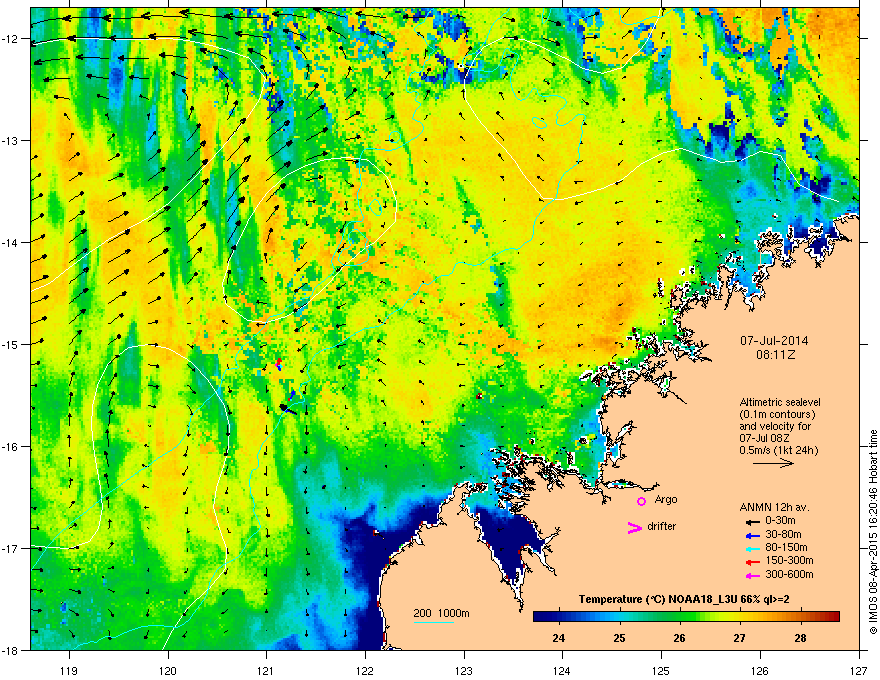Click the Altimetric sealevel text
The height and width of the screenshot is (680, 880).
(x=780, y=402)
